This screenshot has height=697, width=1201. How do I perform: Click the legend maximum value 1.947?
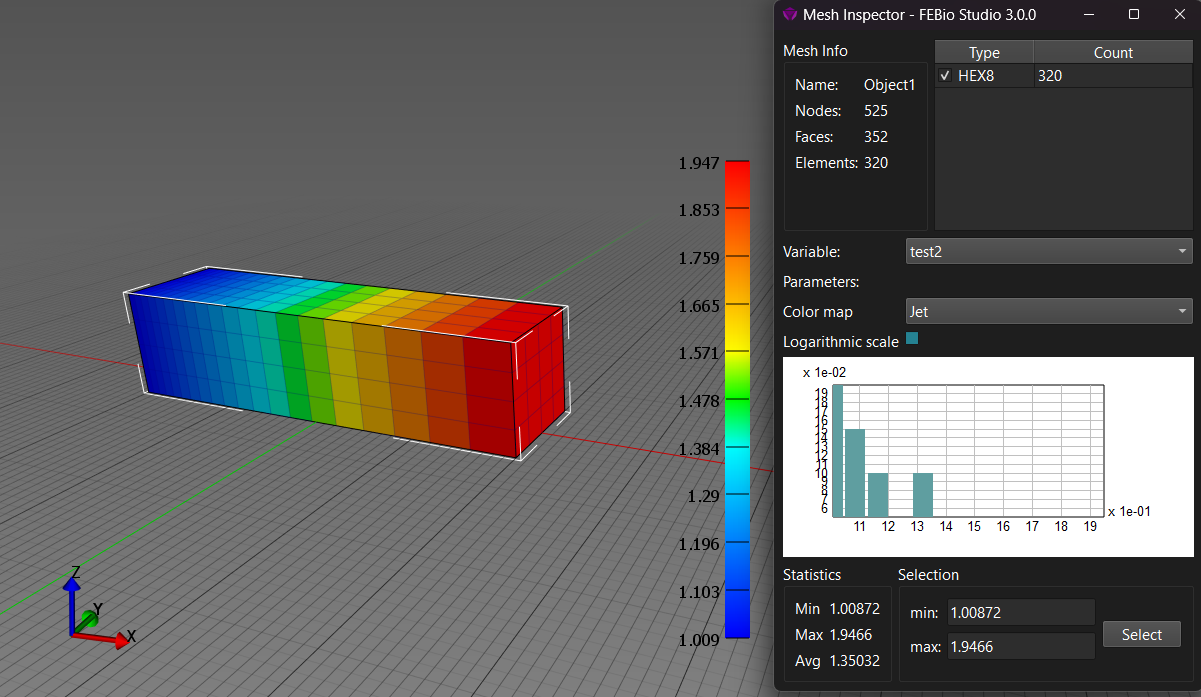tap(699, 162)
